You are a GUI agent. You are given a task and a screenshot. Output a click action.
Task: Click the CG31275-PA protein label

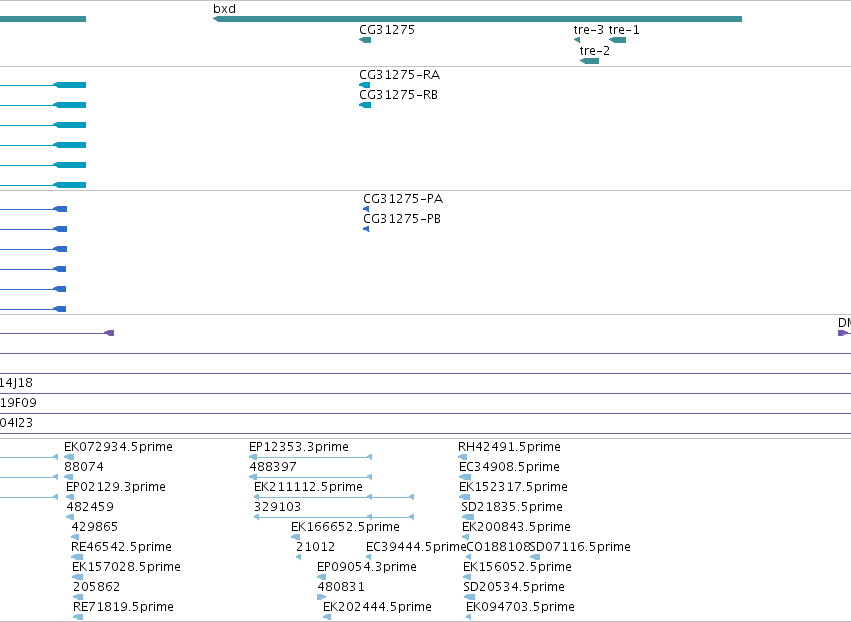pos(403,199)
